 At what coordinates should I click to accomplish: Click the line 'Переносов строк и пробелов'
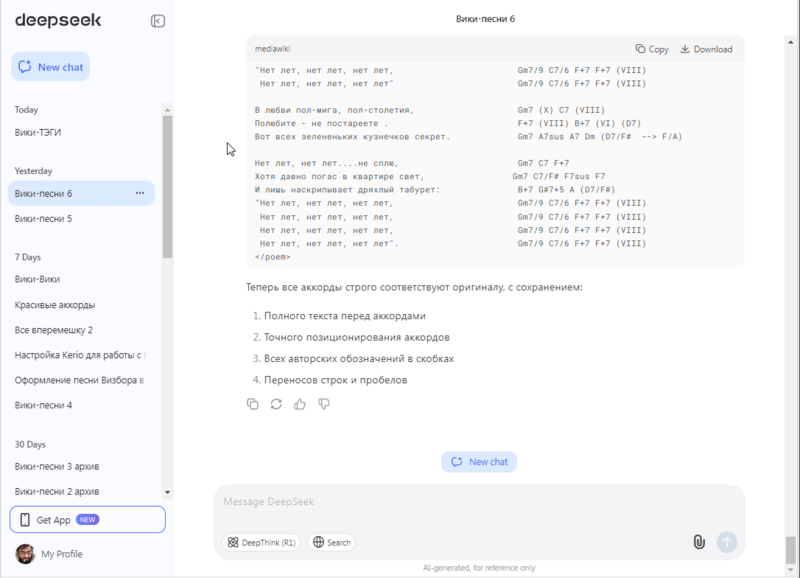point(335,380)
